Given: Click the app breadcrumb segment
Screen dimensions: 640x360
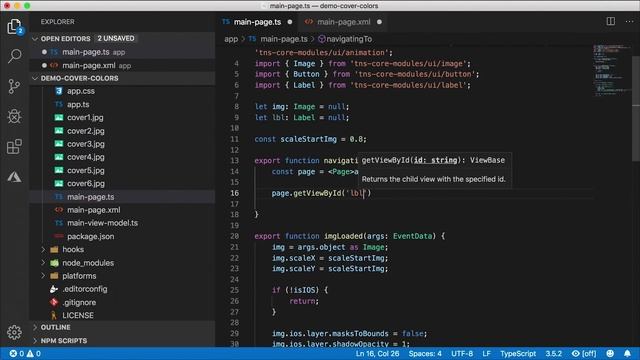Looking at the screenshot, I should pyautogui.click(x=231, y=39).
